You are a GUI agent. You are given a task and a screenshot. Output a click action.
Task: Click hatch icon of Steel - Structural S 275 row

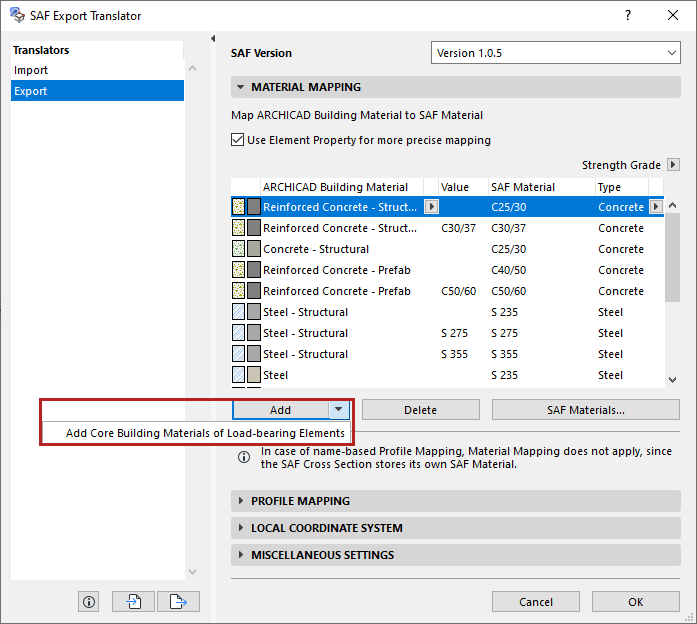[x=239, y=333]
